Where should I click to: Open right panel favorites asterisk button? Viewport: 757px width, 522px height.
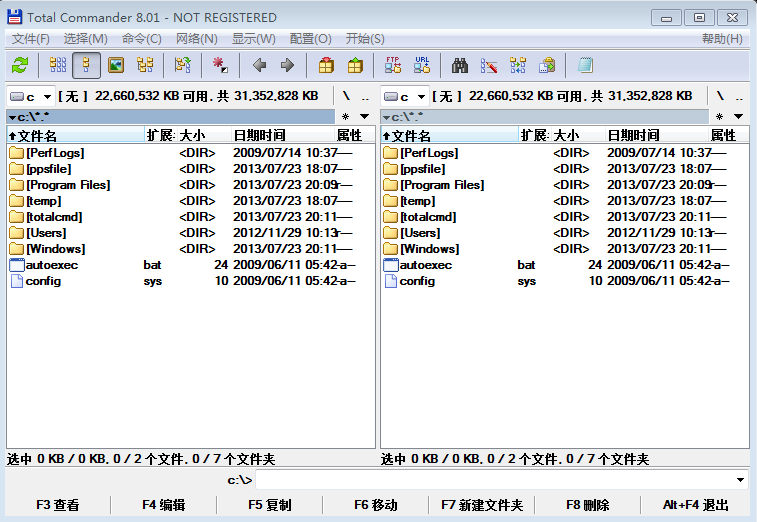(719, 116)
